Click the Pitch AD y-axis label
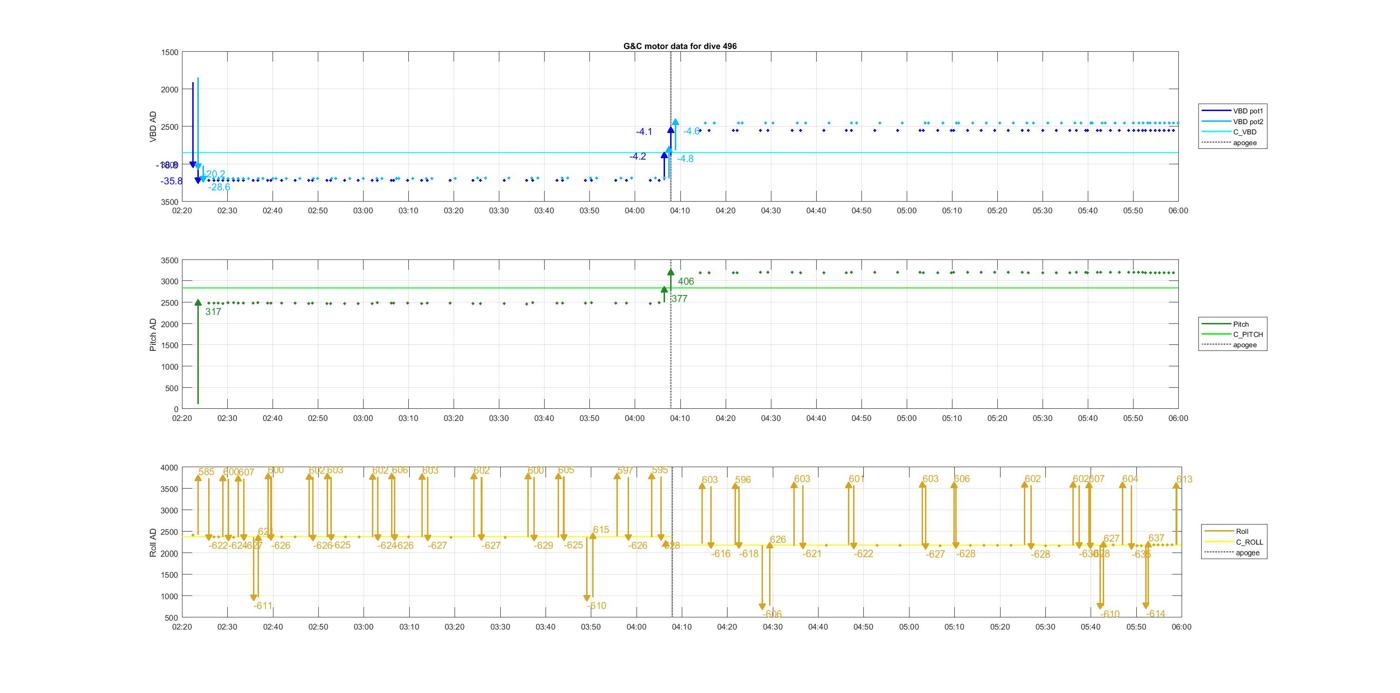Image resolution: width=1400 pixels, height=693 pixels. tap(153, 334)
